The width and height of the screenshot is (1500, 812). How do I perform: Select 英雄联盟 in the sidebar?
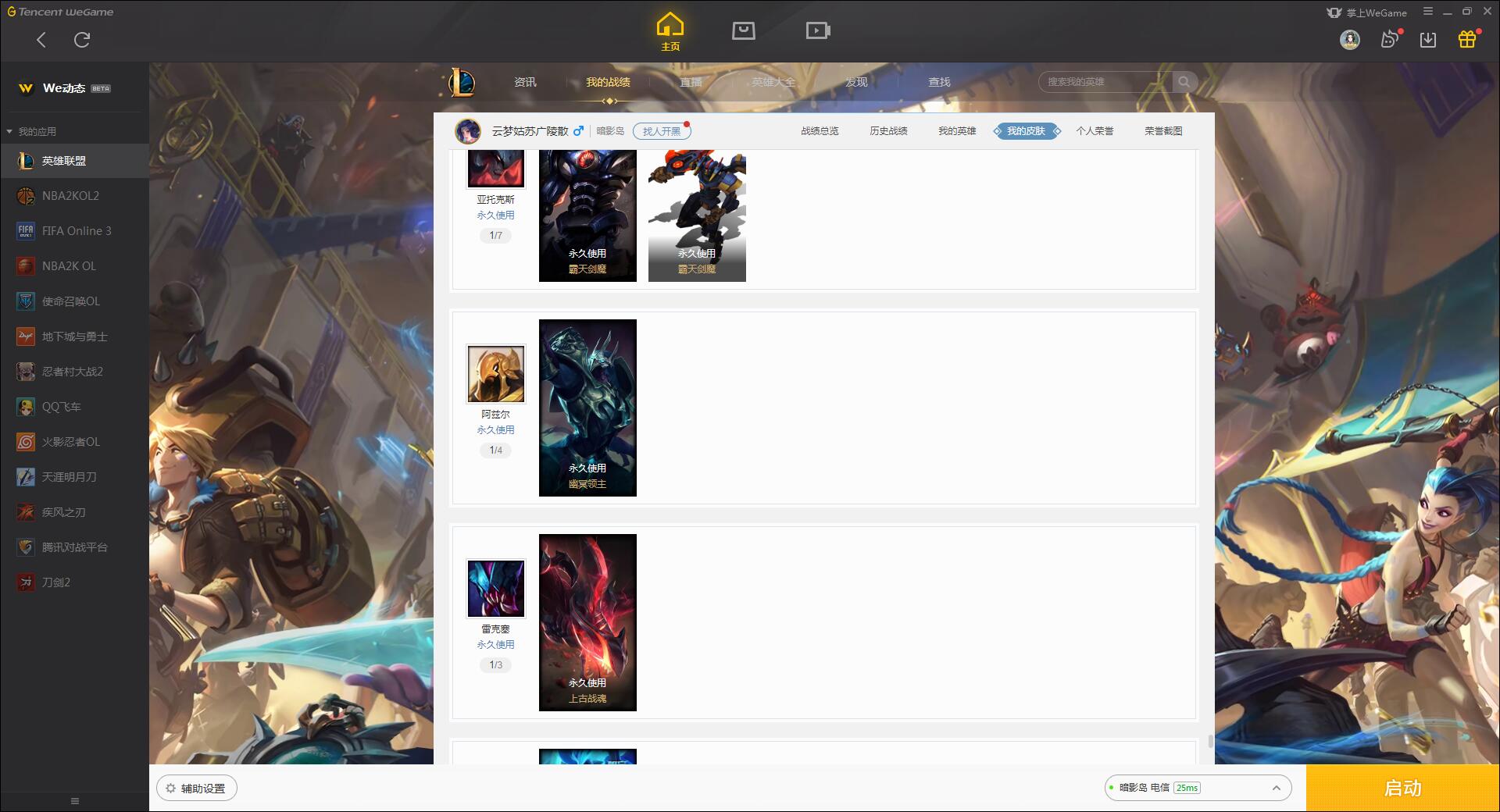tap(74, 161)
